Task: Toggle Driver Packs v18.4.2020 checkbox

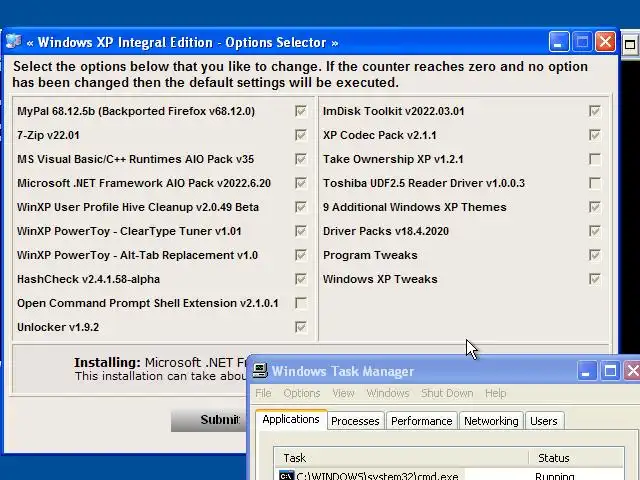Action: [595, 231]
